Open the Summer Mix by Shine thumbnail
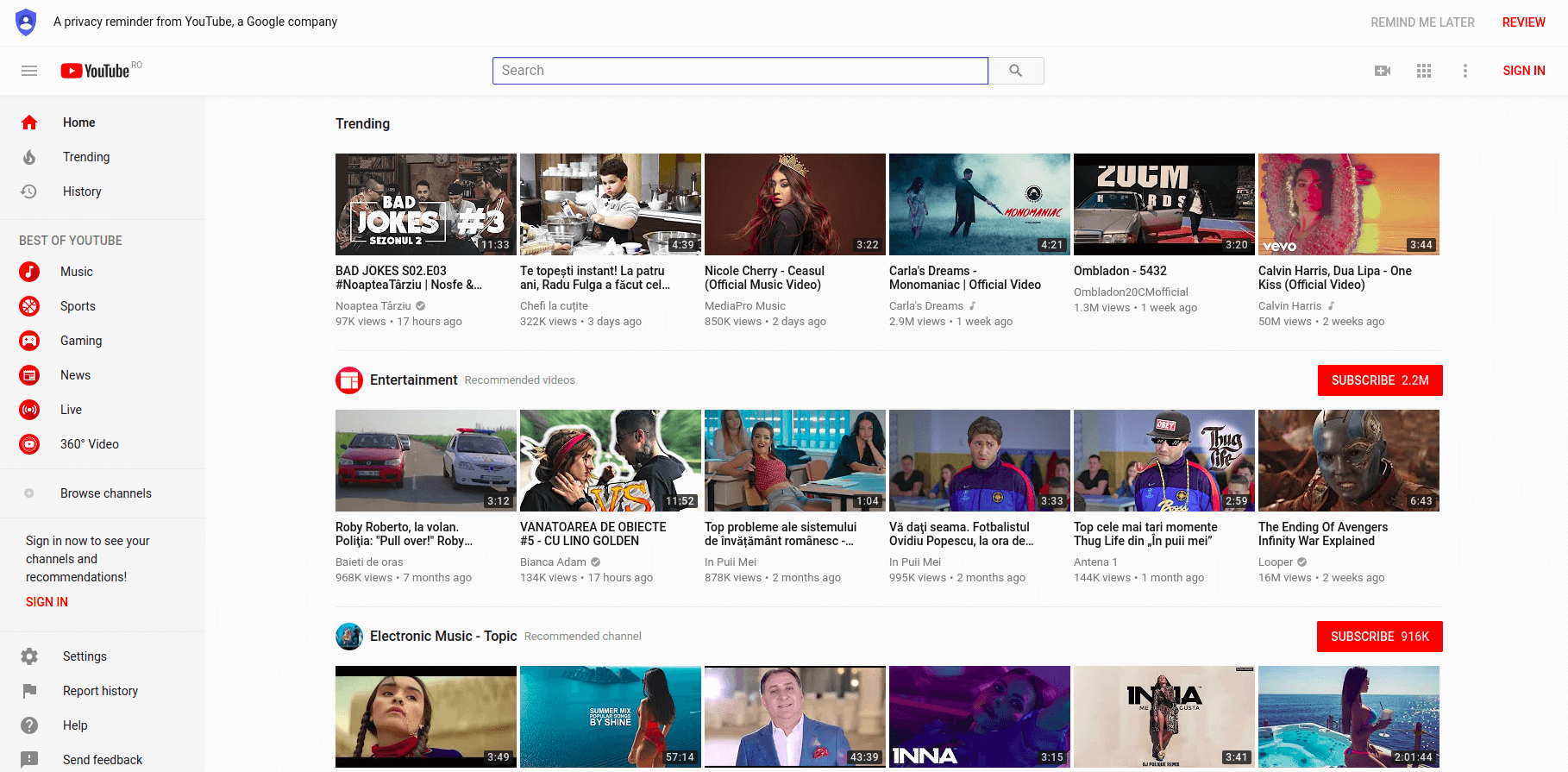1568x772 pixels. point(611,717)
